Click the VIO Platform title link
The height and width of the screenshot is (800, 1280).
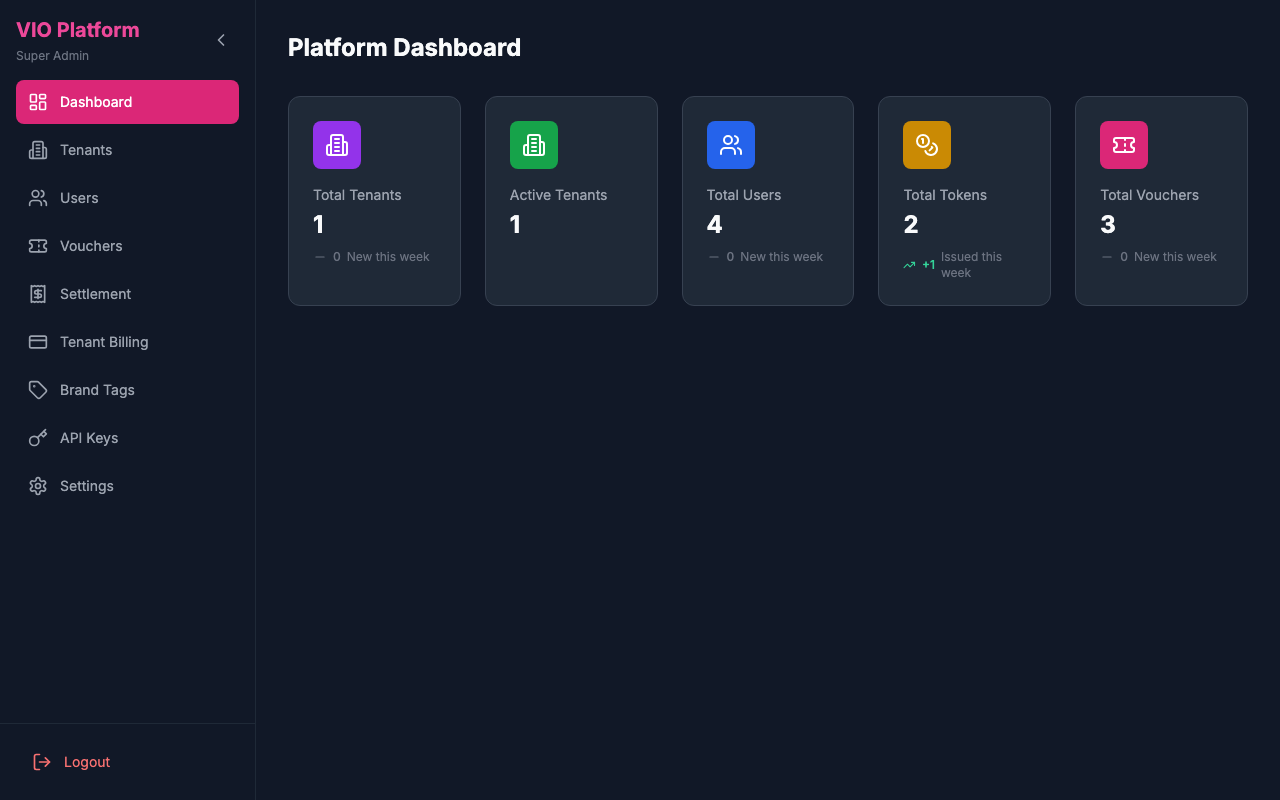click(x=77, y=30)
